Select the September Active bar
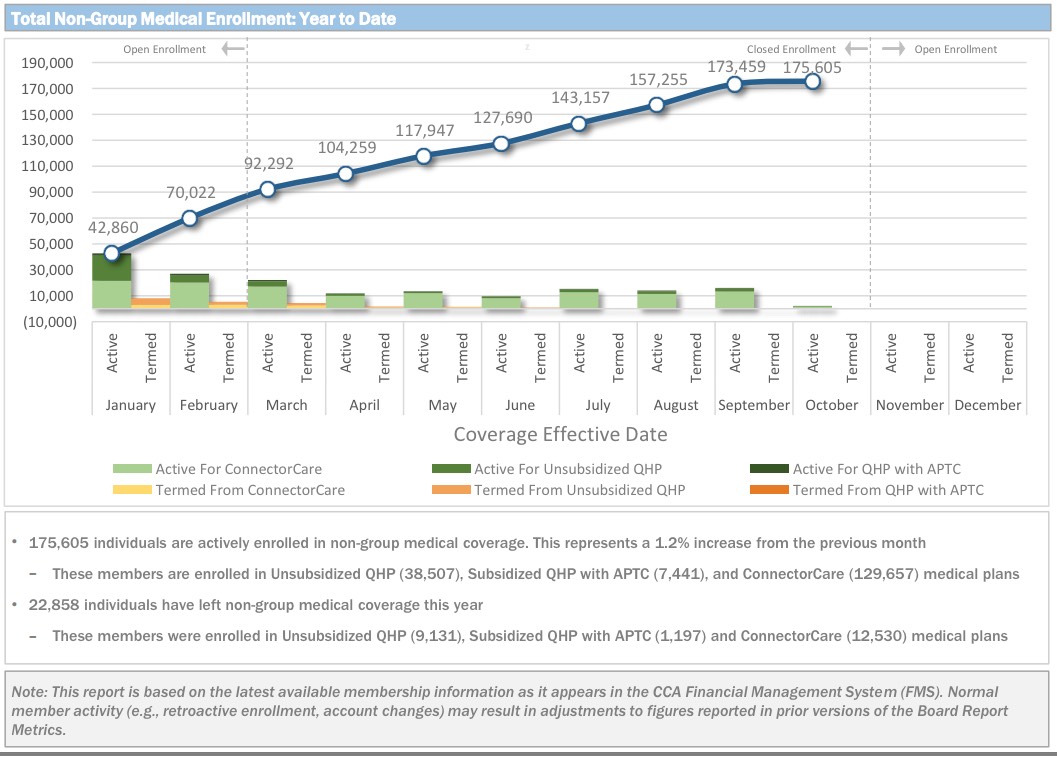The width and height of the screenshot is (1057, 763). pos(735,298)
